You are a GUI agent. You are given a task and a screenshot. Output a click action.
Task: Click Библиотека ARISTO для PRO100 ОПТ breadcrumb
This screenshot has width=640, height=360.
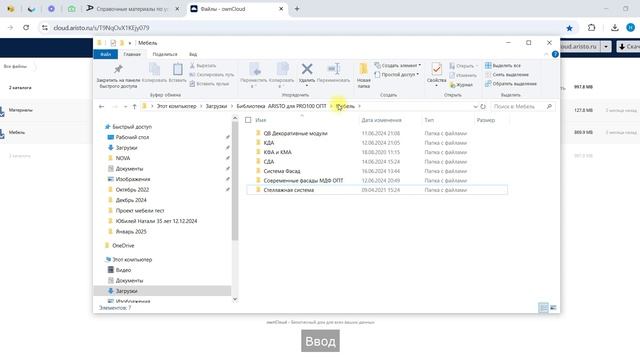coord(281,106)
